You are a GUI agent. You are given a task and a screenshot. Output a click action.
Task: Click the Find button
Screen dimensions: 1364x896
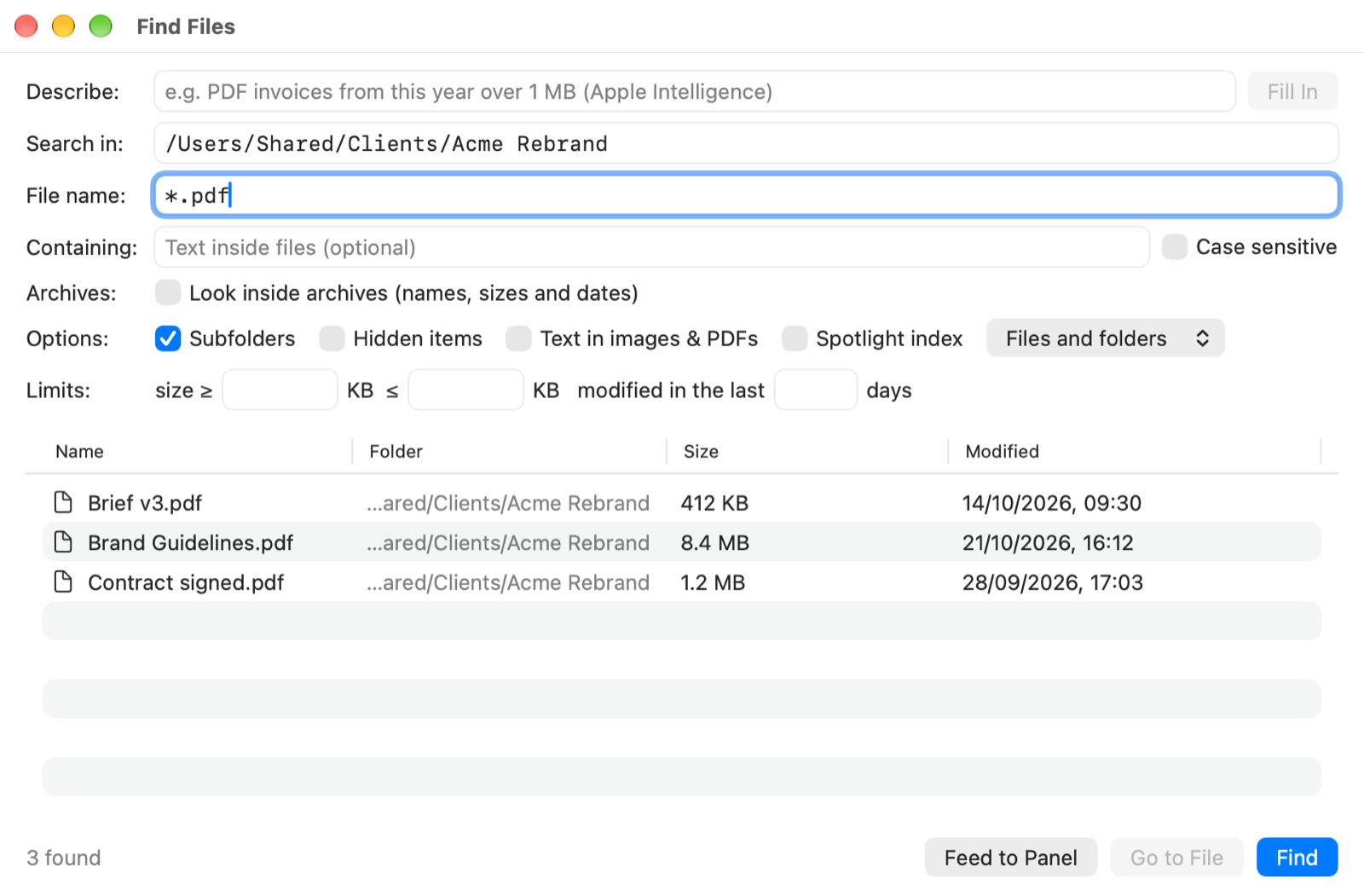point(1297,858)
